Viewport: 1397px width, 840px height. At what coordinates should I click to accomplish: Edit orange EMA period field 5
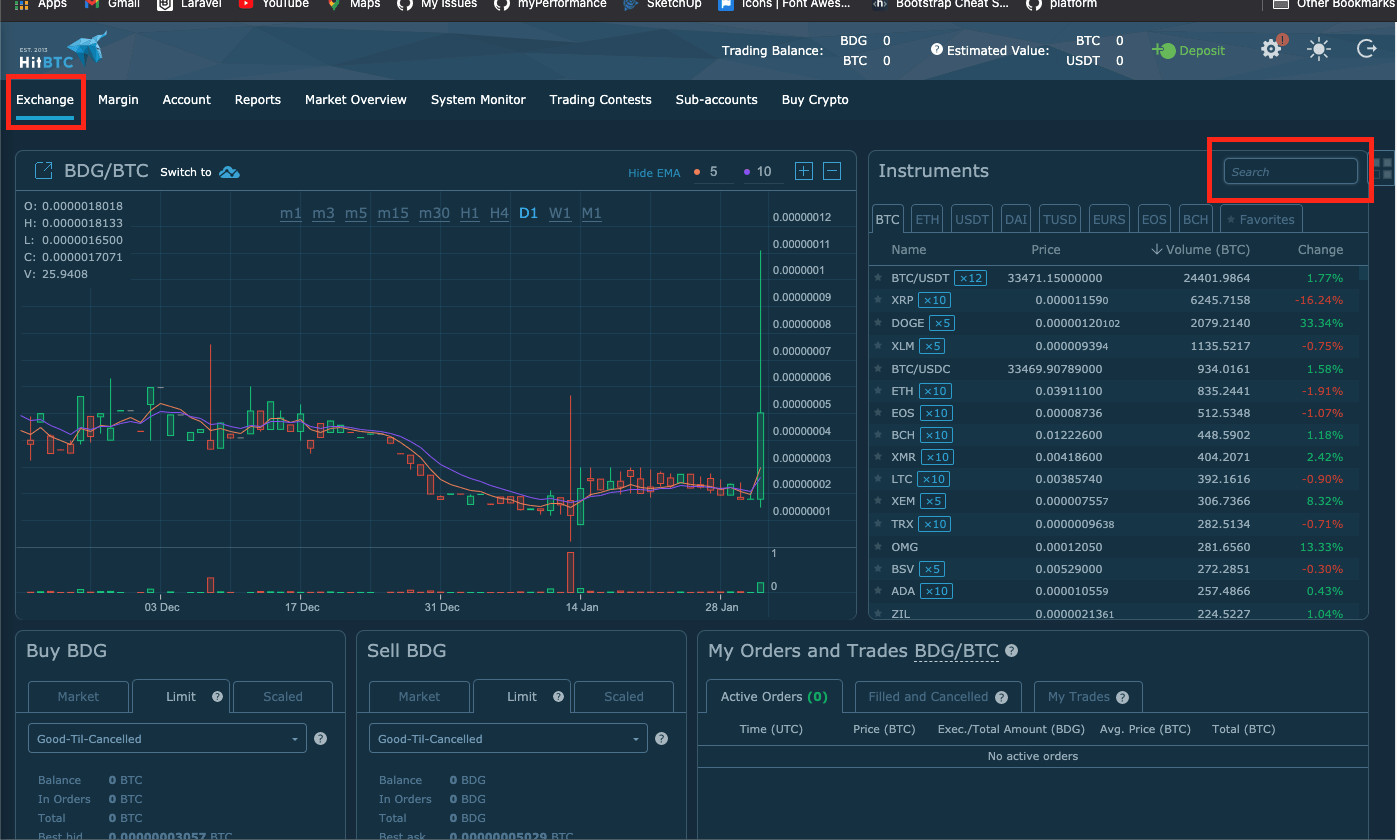tap(713, 172)
